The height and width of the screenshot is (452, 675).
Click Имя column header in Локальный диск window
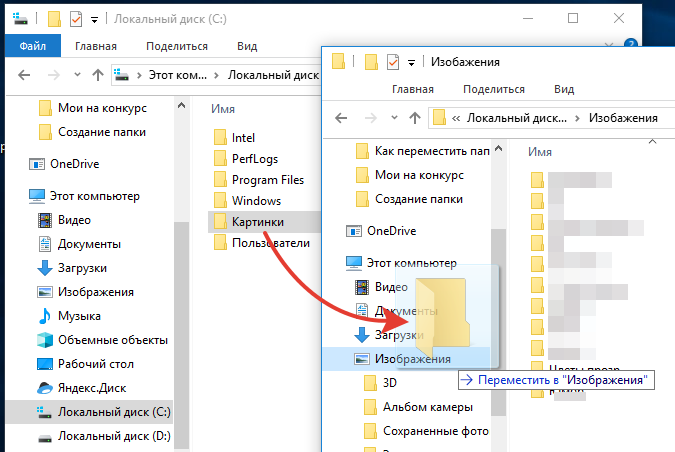coord(223,109)
